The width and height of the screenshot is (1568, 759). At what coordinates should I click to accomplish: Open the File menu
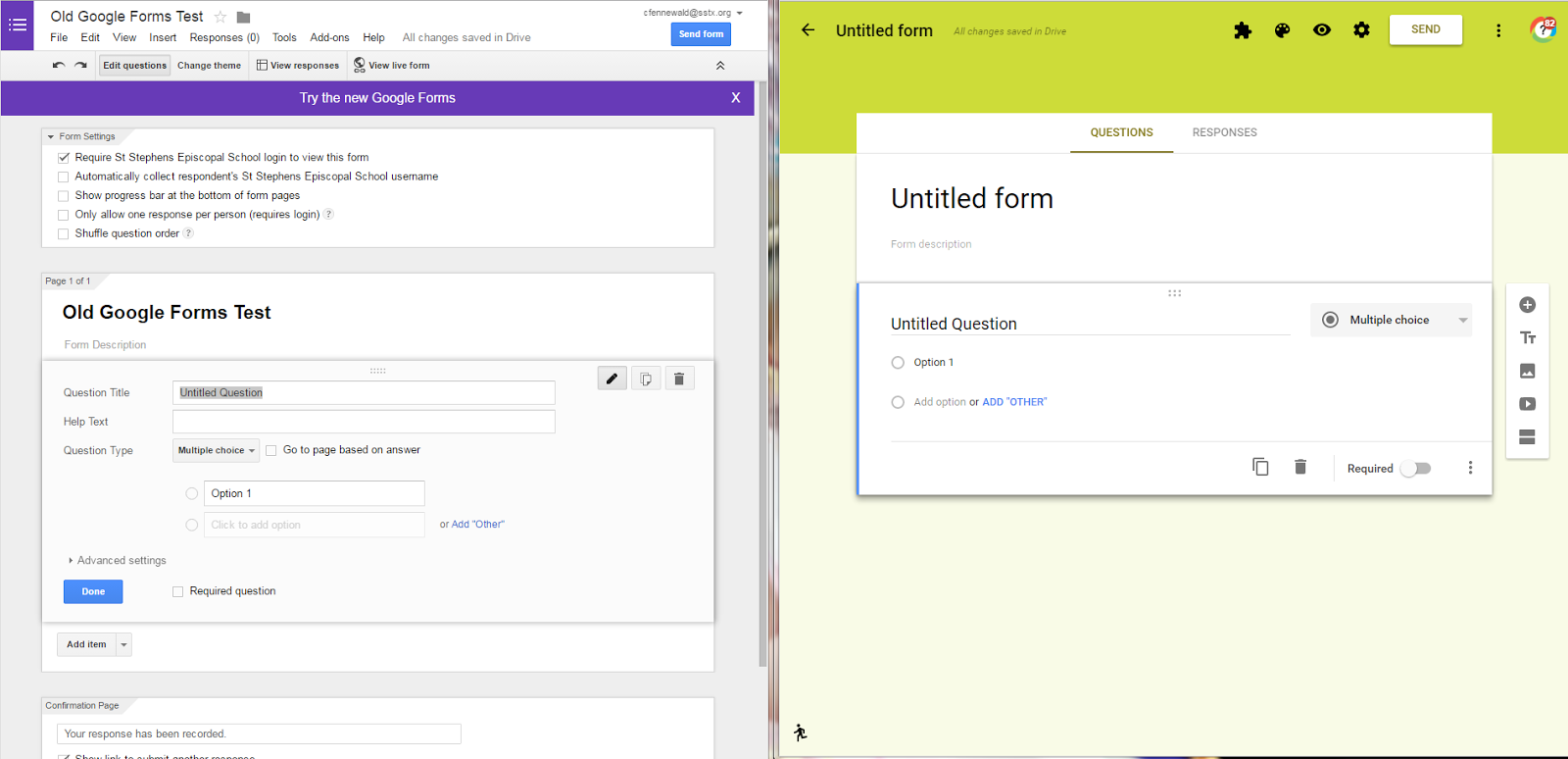click(x=59, y=37)
